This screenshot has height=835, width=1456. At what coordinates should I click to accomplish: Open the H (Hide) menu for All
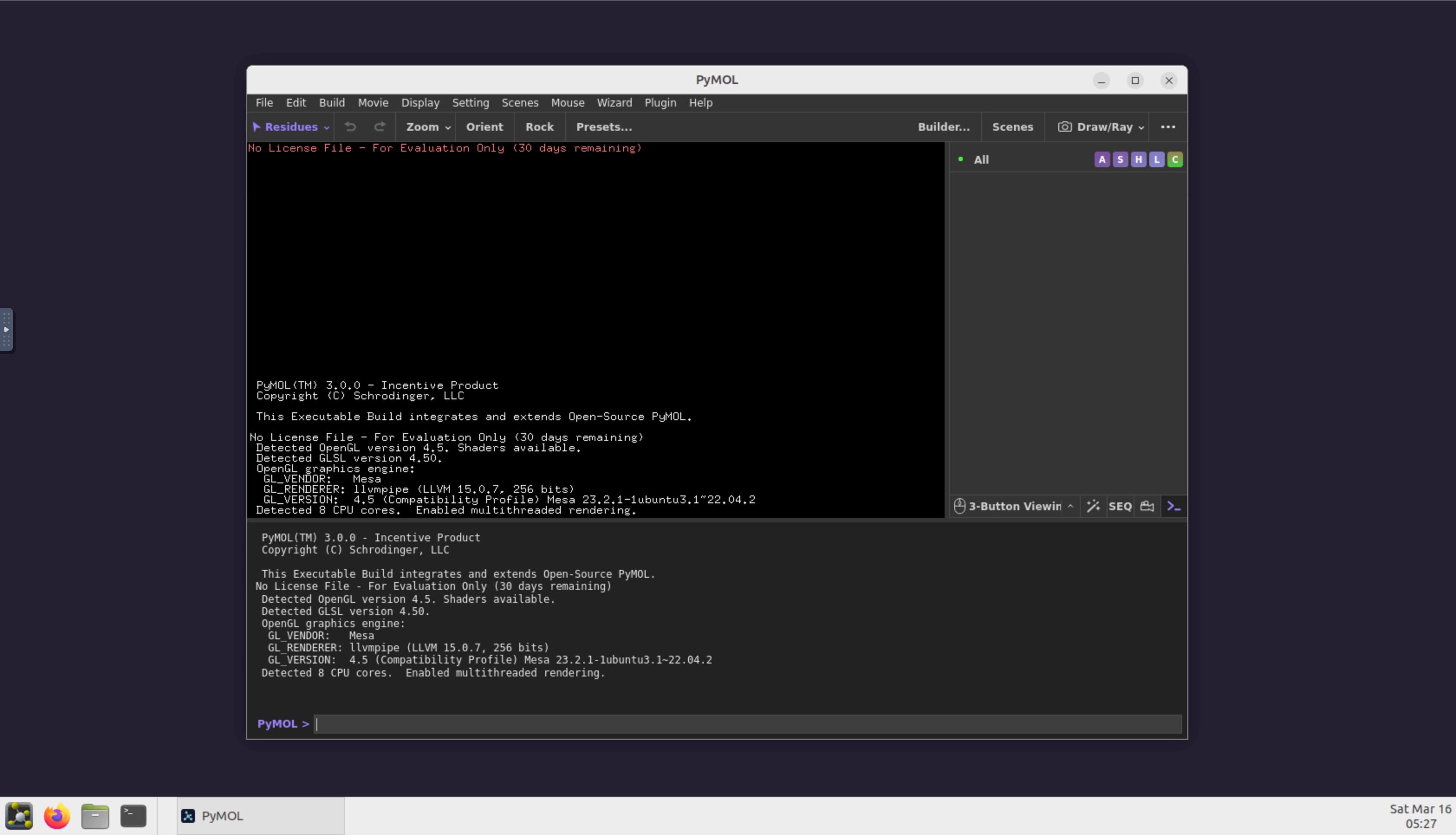pos(1138,159)
